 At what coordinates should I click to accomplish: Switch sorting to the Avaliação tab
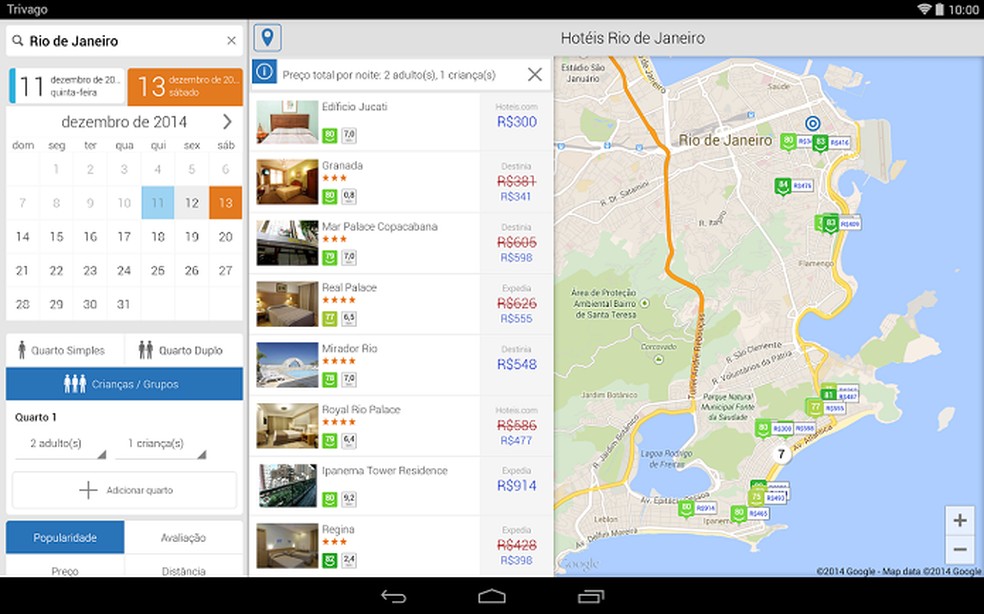184,537
